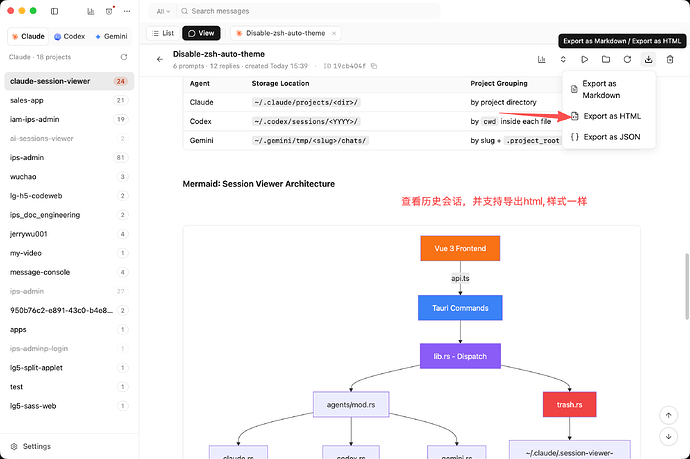
Task: Choose Export as Markdown
Action: click(x=609, y=89)
